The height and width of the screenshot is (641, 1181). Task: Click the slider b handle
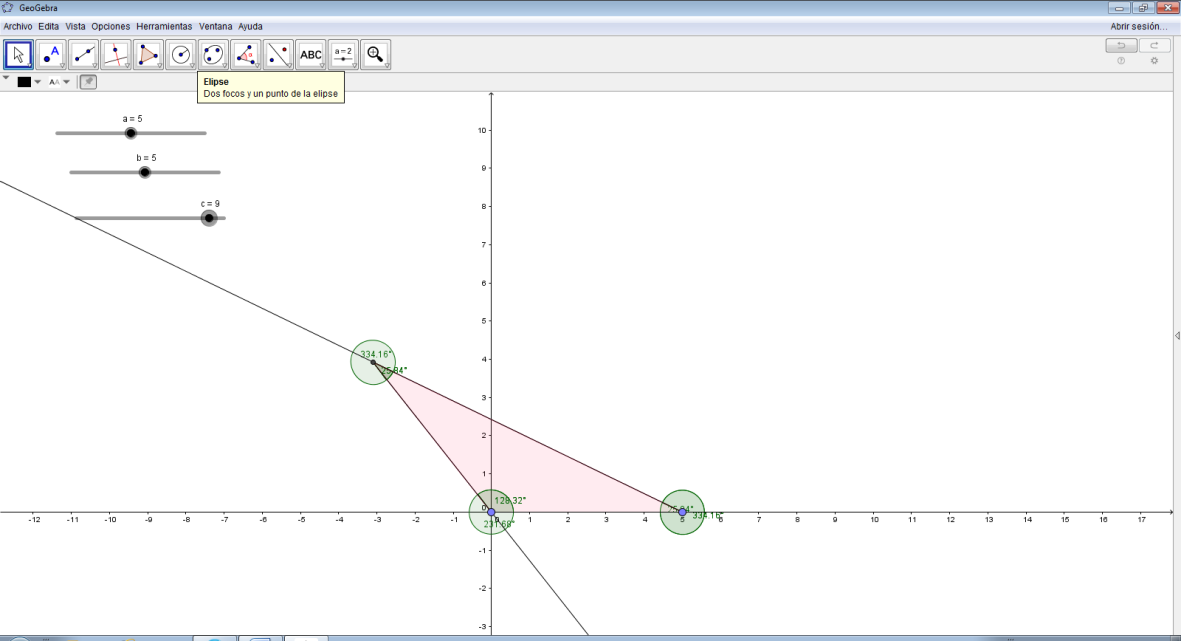point(145,172)
